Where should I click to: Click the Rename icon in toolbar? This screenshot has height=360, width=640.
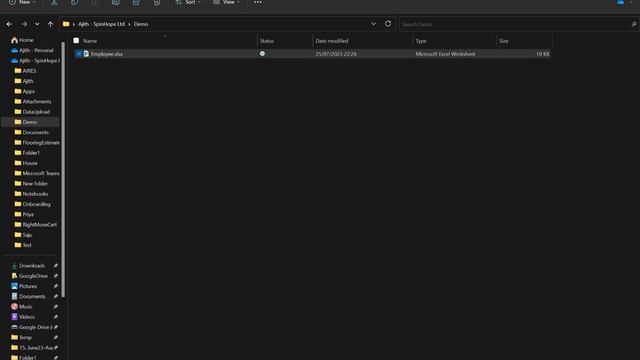(116, 2)
